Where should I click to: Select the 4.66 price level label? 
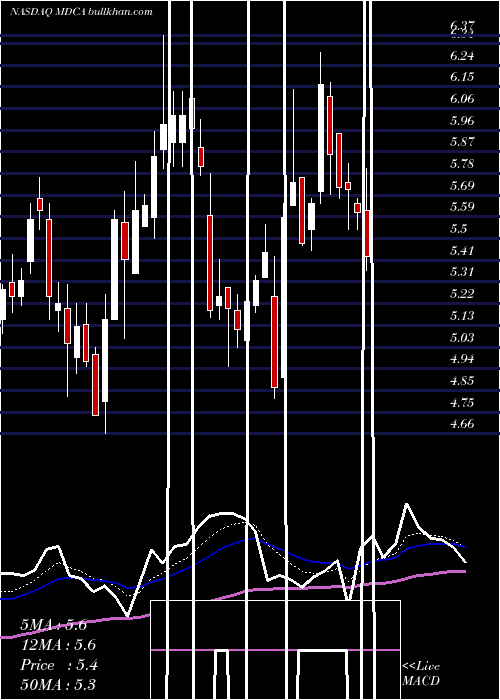tap(462, 424)
